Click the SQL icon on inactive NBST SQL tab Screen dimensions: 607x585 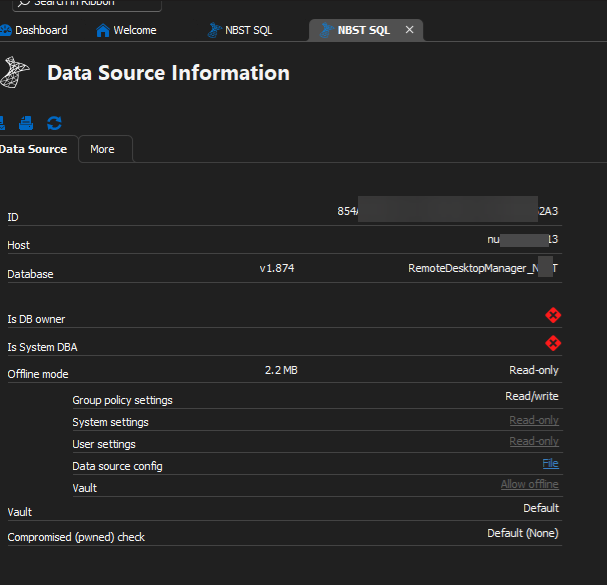click(x=214, y=30)
